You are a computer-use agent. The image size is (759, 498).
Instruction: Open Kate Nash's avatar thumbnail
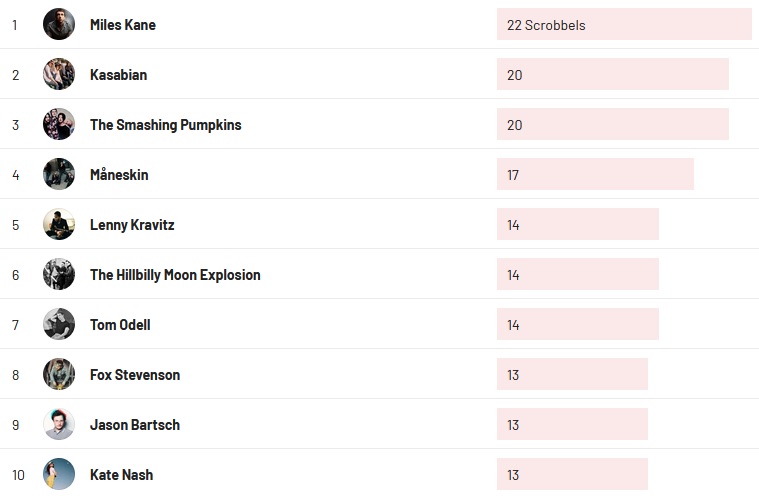point(59,474)
